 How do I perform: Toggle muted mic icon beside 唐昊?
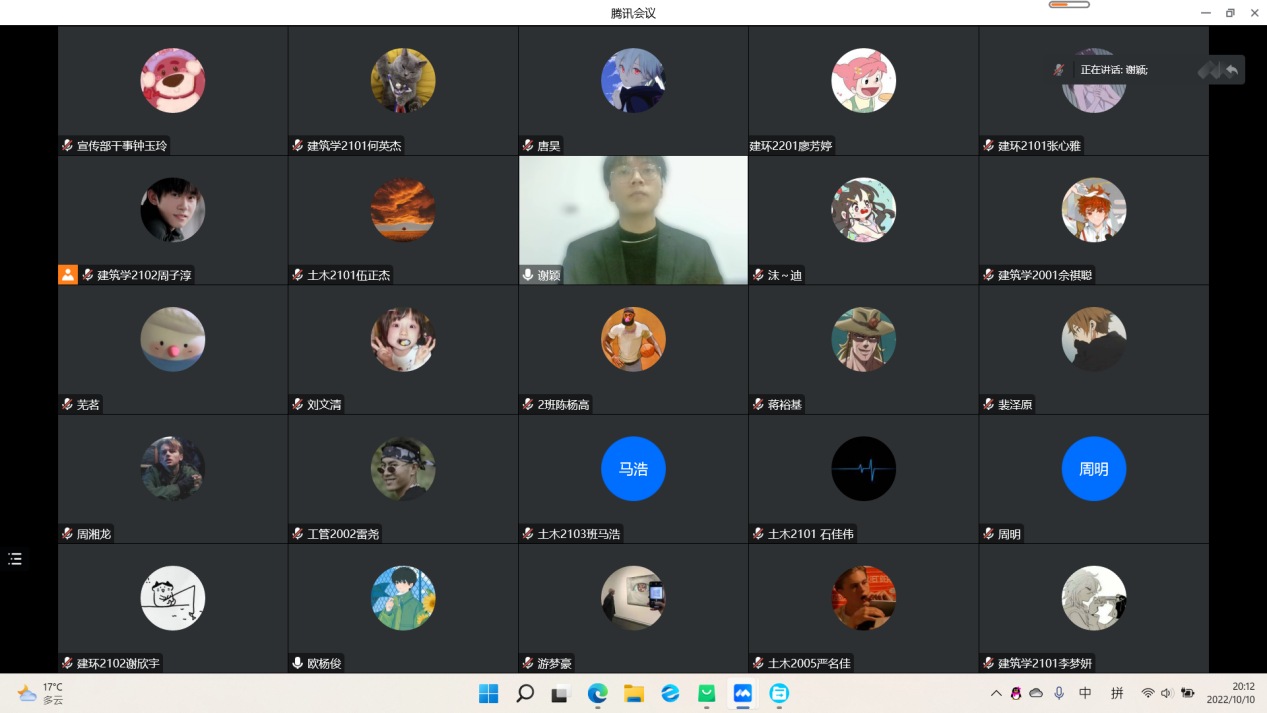click(528, 146)
